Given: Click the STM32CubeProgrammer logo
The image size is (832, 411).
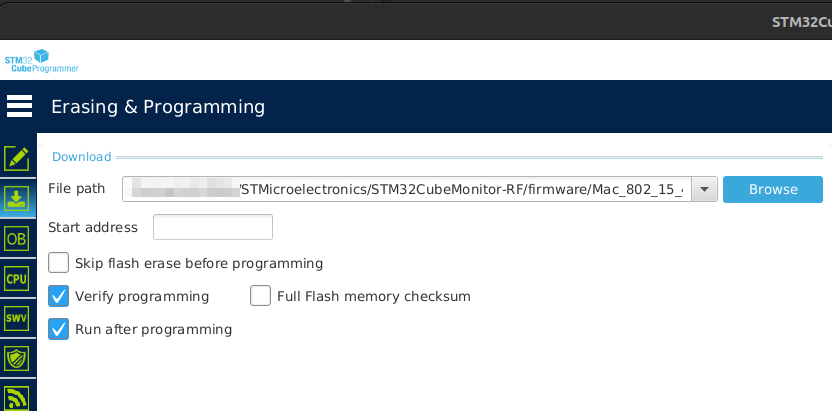Looking at the screenshot, I should pos(41,61).
